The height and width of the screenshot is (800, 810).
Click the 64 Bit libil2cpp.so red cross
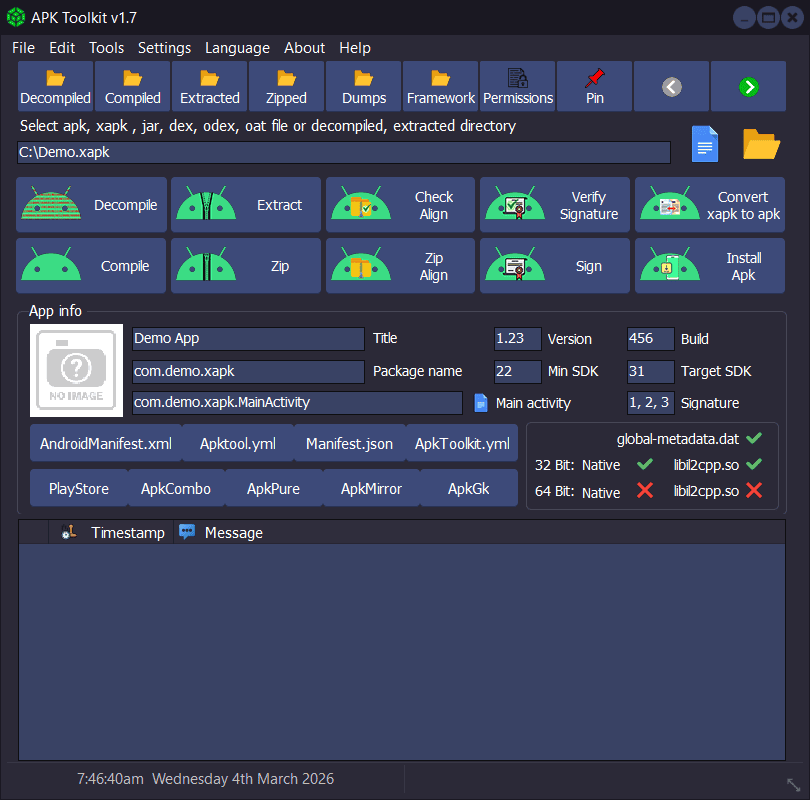pos(754,490)
